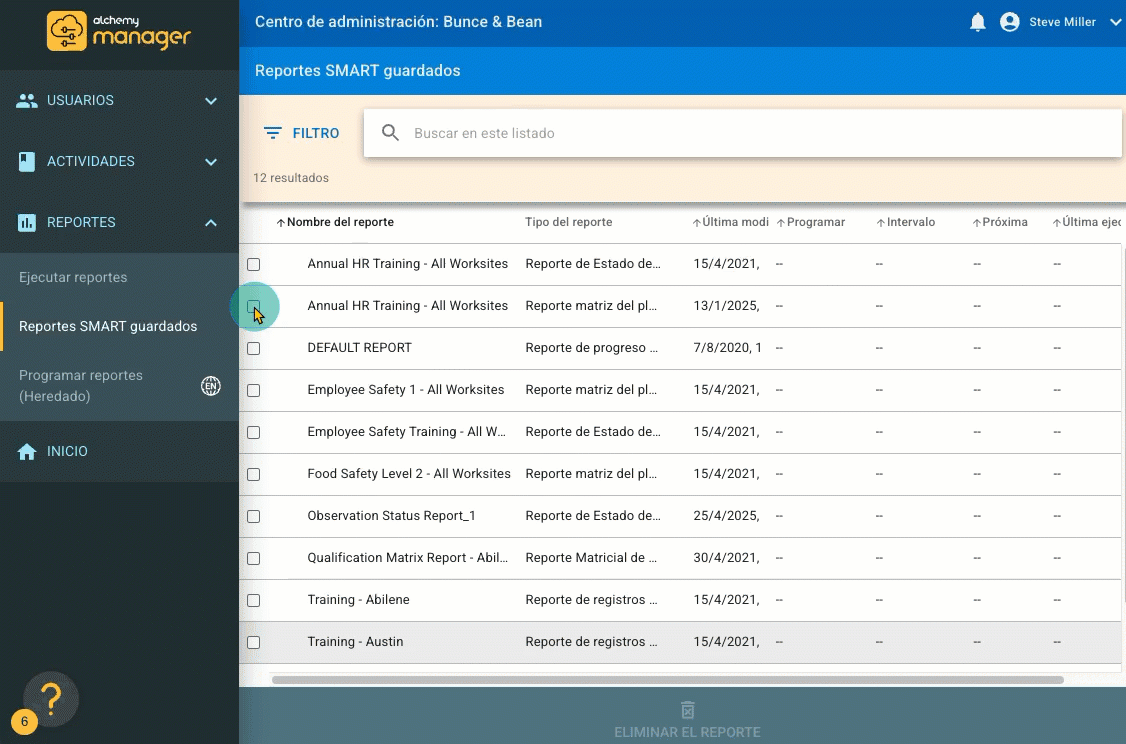
Task: Tick the Observation Status Report_1 checkbox
Action: point(253,516)
